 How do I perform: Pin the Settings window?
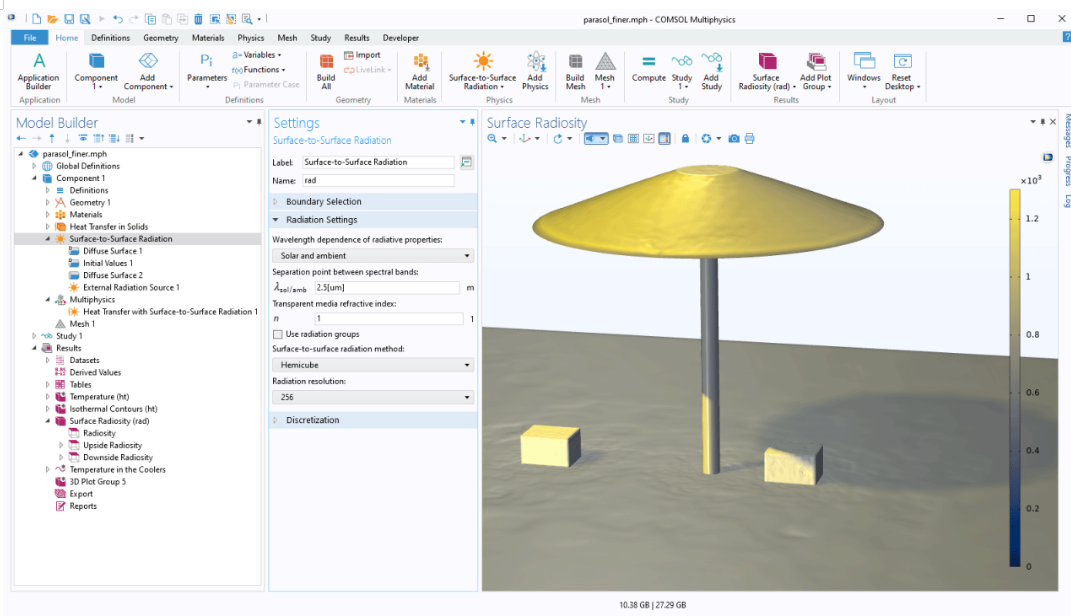(472, 122)
